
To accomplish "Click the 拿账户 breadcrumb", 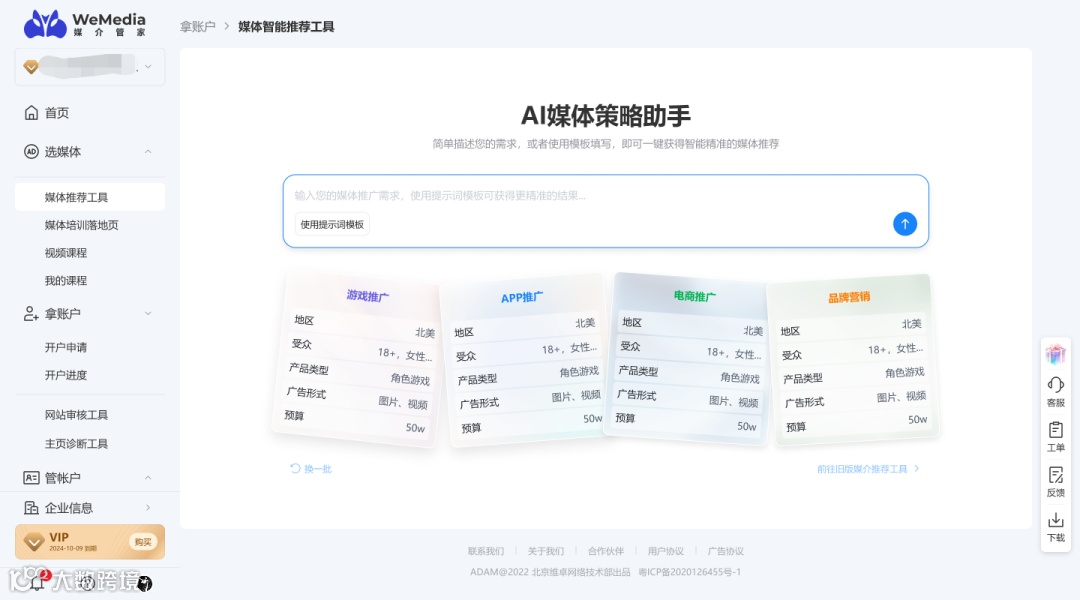I will click(197, 26).
